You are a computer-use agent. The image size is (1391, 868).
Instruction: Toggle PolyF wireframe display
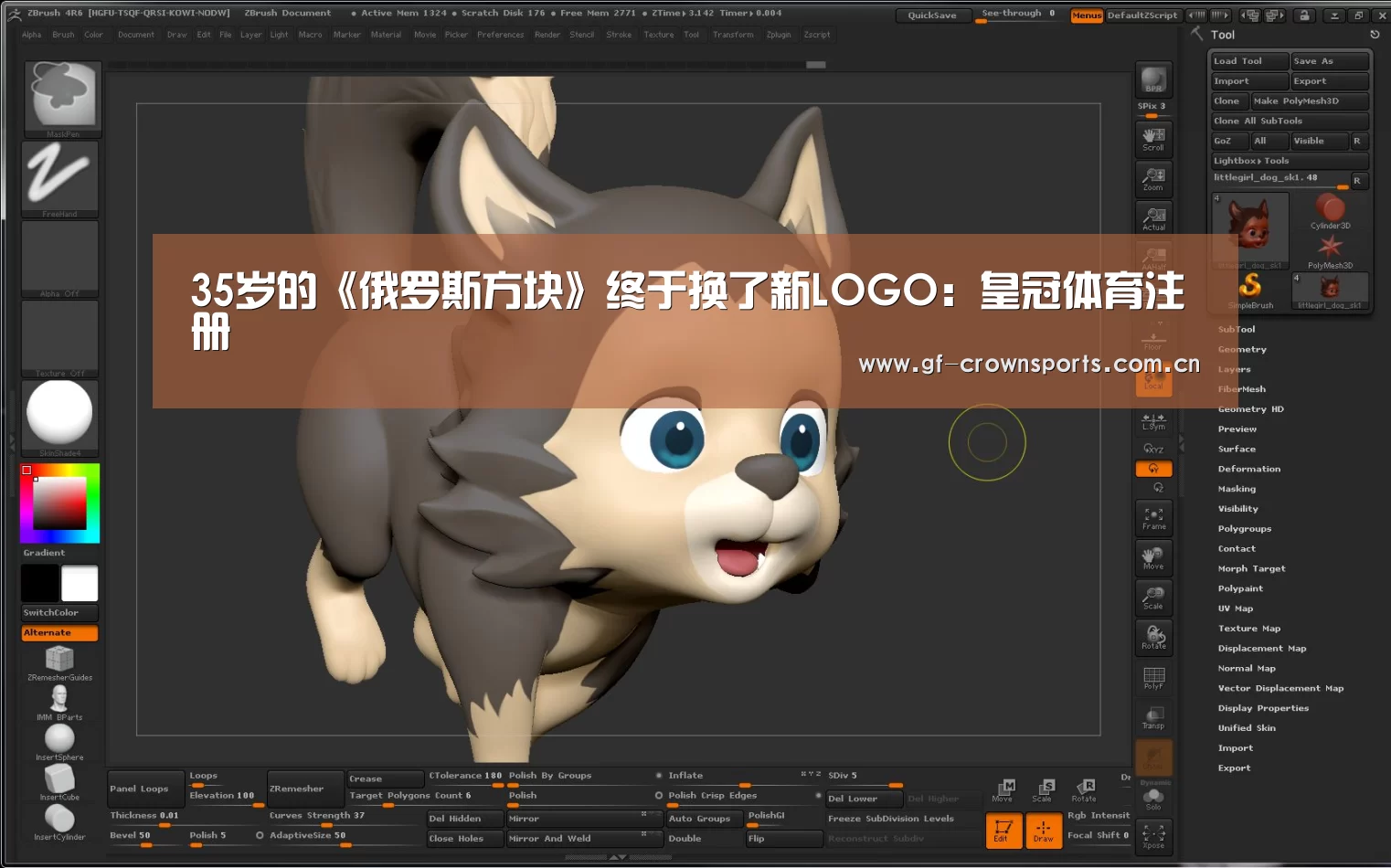pyautogui.click(x=1153, y=677)
